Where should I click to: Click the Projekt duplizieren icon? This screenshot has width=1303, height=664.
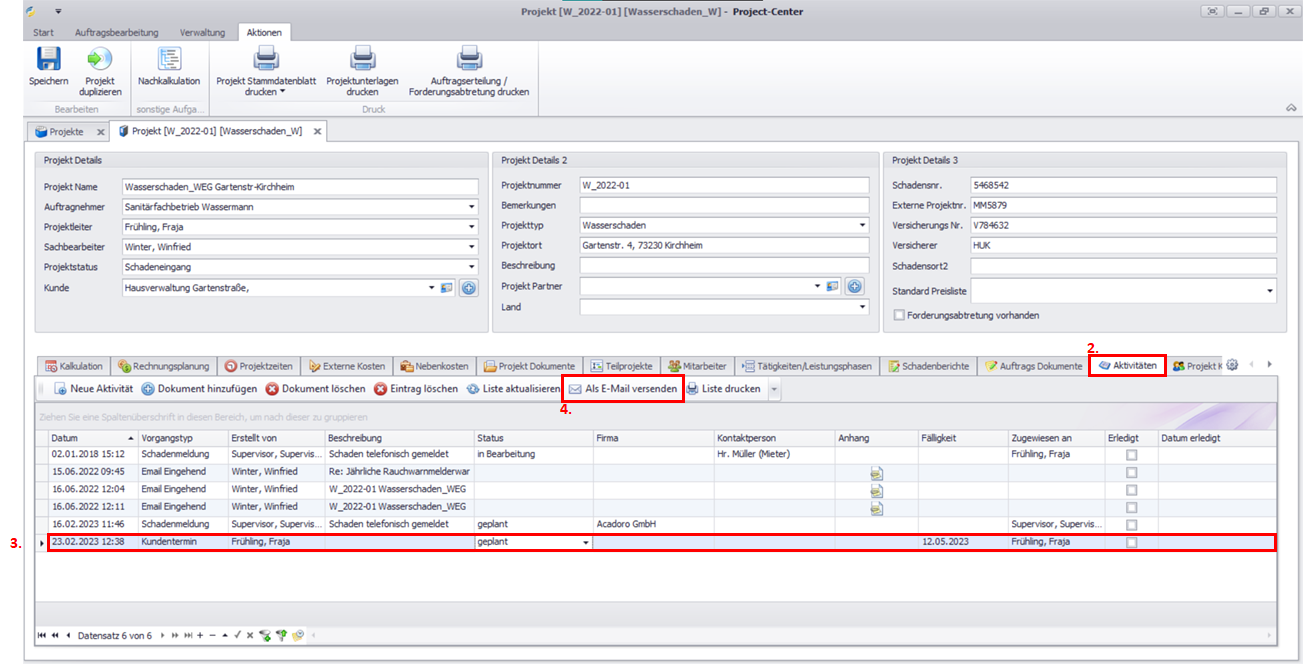pos(100,60)
